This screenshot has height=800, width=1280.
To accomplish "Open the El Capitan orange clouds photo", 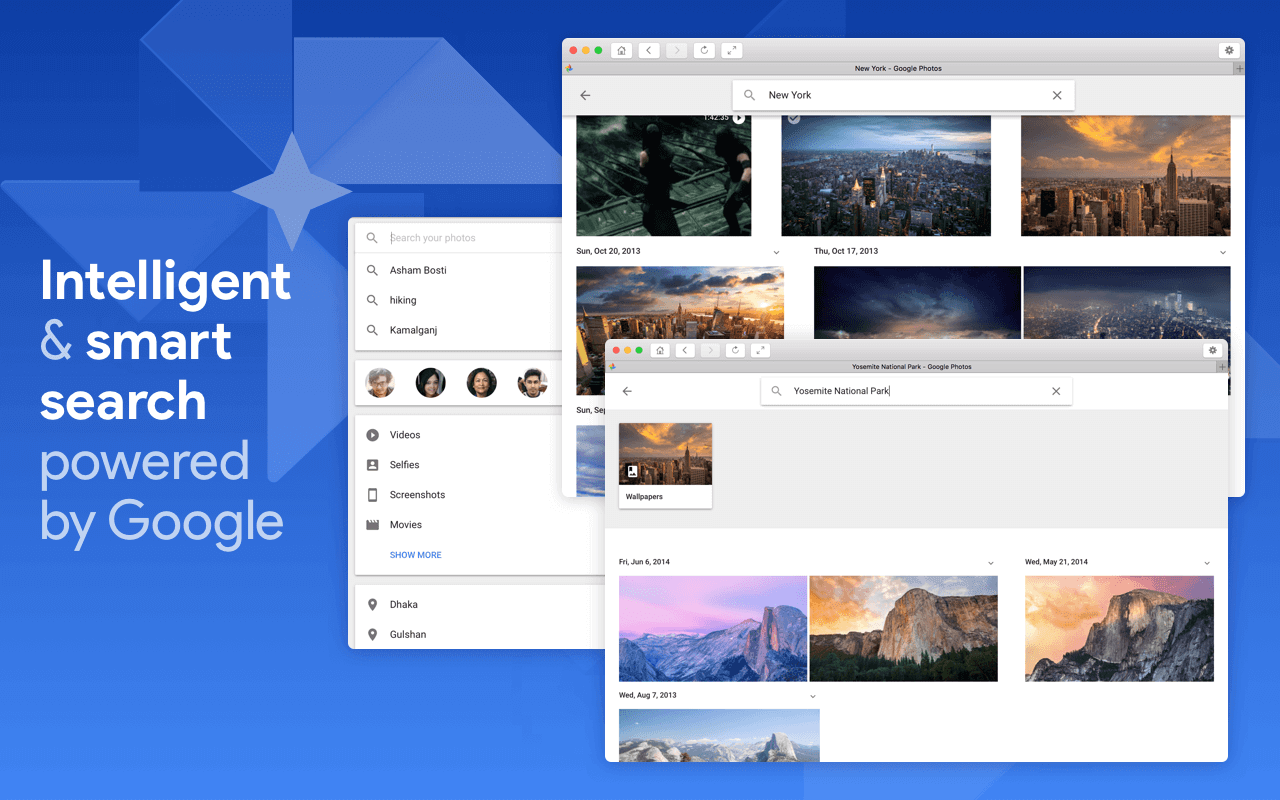I will pyautogui.click(x=903, y=628).
